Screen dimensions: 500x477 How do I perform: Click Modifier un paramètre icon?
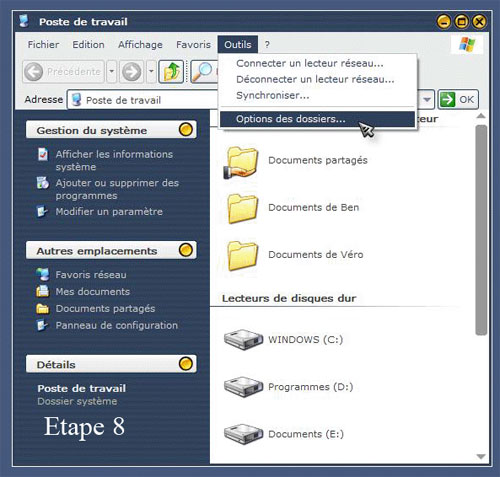[x=42, y=211]
